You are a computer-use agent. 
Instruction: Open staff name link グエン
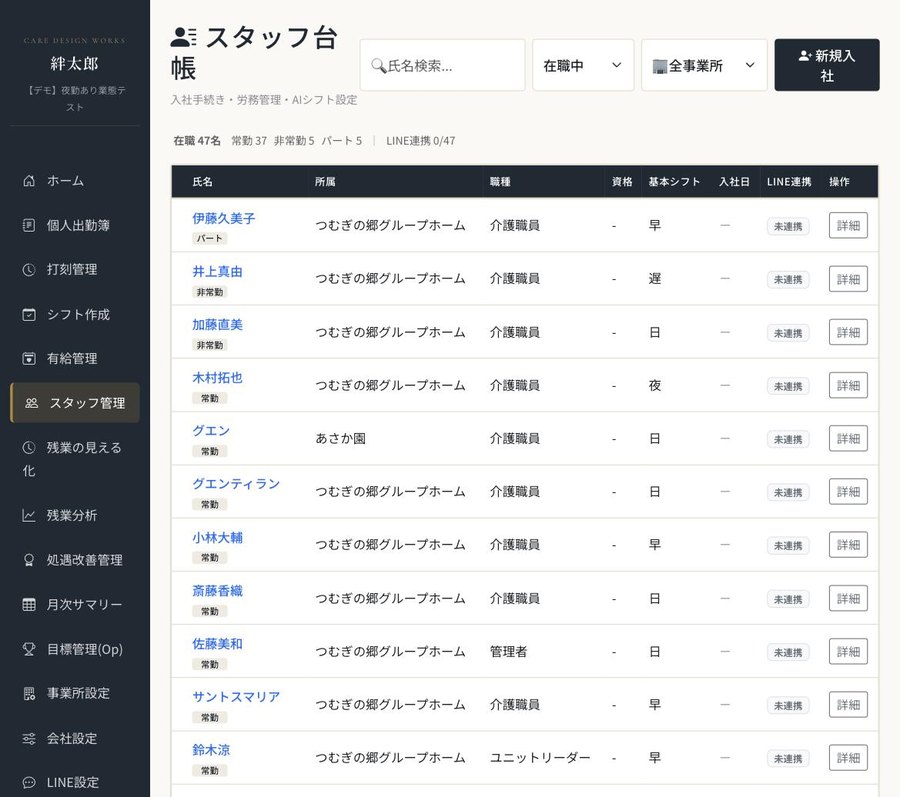click(211, 431)
